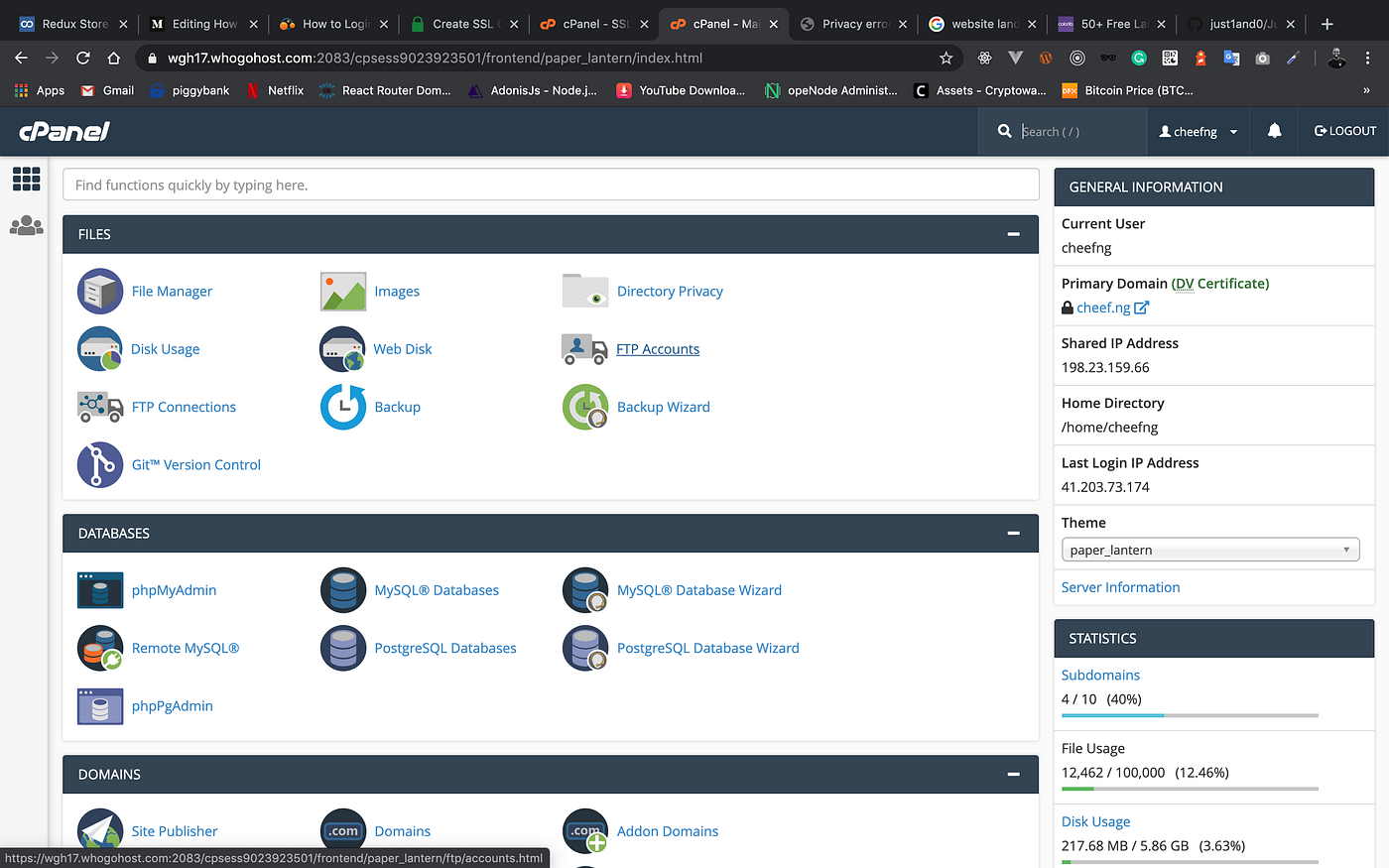Switch to the Create SSL tab
The image size is (1389, 868).
[463, 24]
